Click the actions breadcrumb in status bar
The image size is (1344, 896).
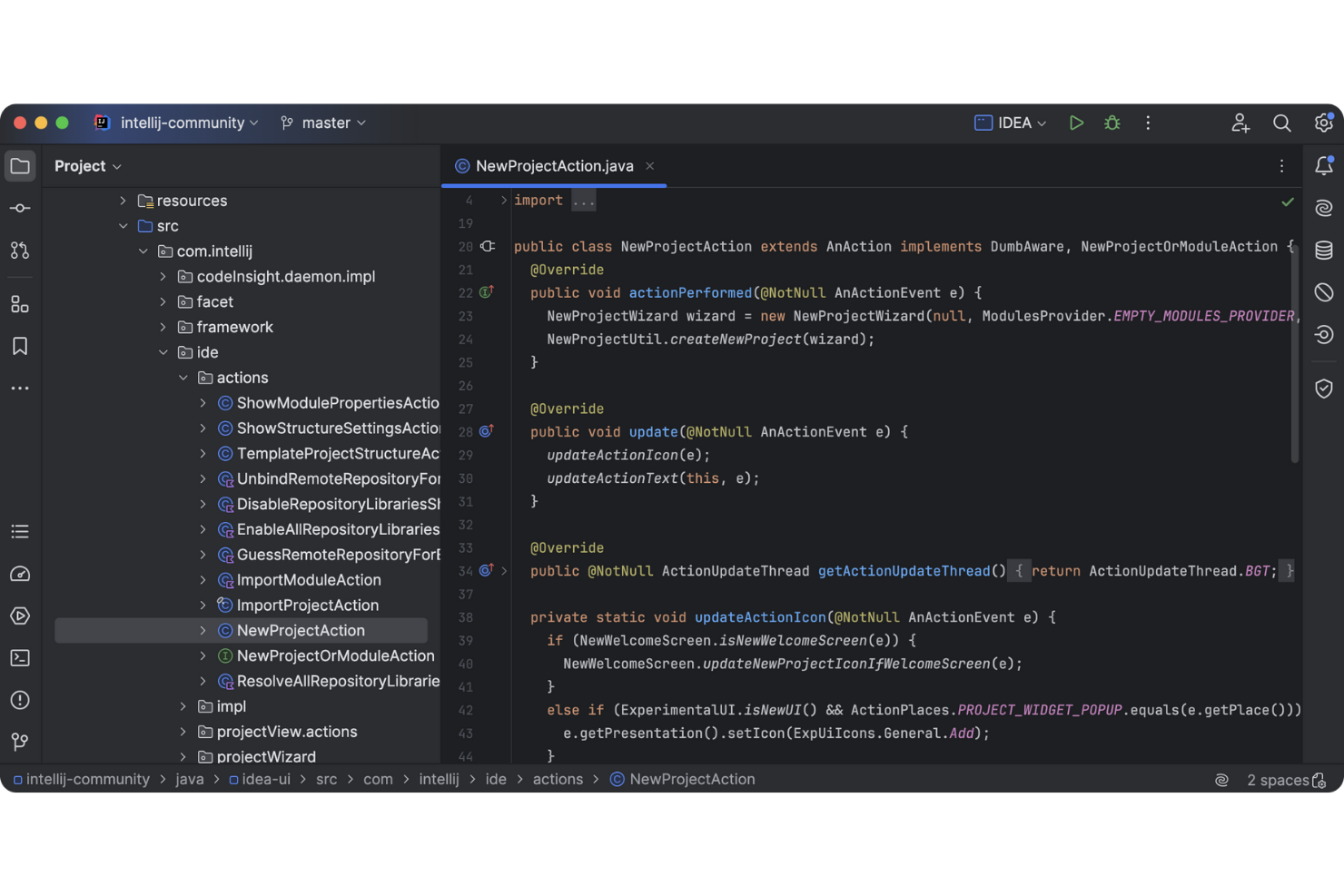(x=558, y=779)
